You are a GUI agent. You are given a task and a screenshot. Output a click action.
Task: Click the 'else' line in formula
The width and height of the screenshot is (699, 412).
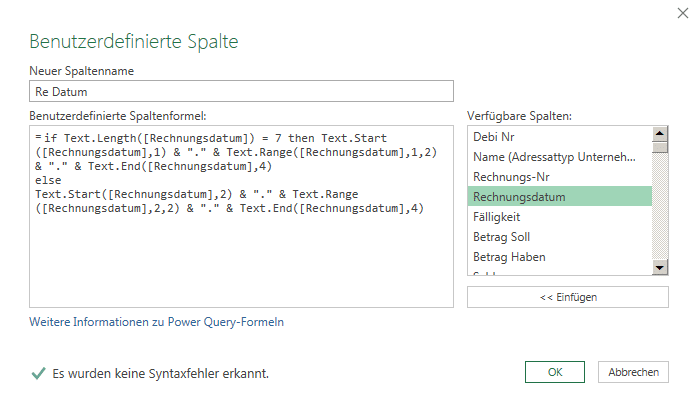(48, 180)
